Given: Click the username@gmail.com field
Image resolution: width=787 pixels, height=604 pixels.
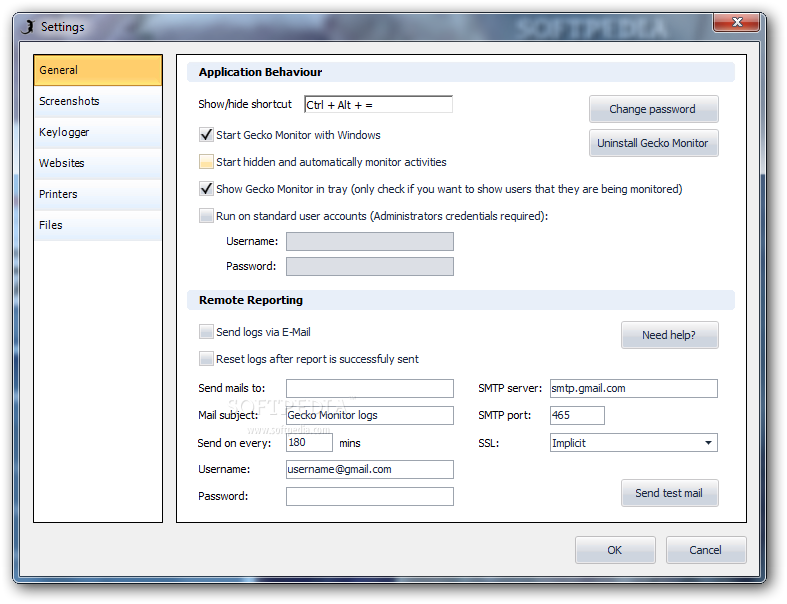Looking at the screenshot, I should (x=370, y=469).
